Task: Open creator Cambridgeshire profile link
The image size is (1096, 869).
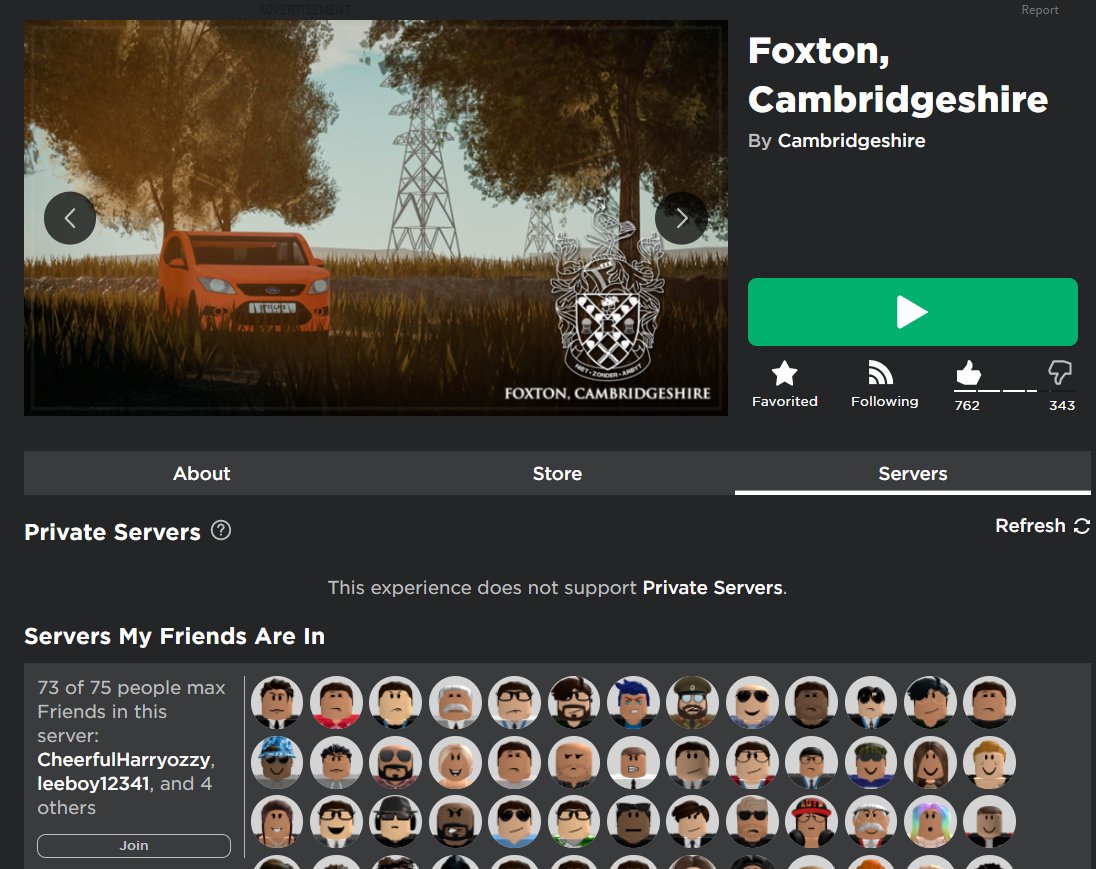Action: click(x=851, y=141)
